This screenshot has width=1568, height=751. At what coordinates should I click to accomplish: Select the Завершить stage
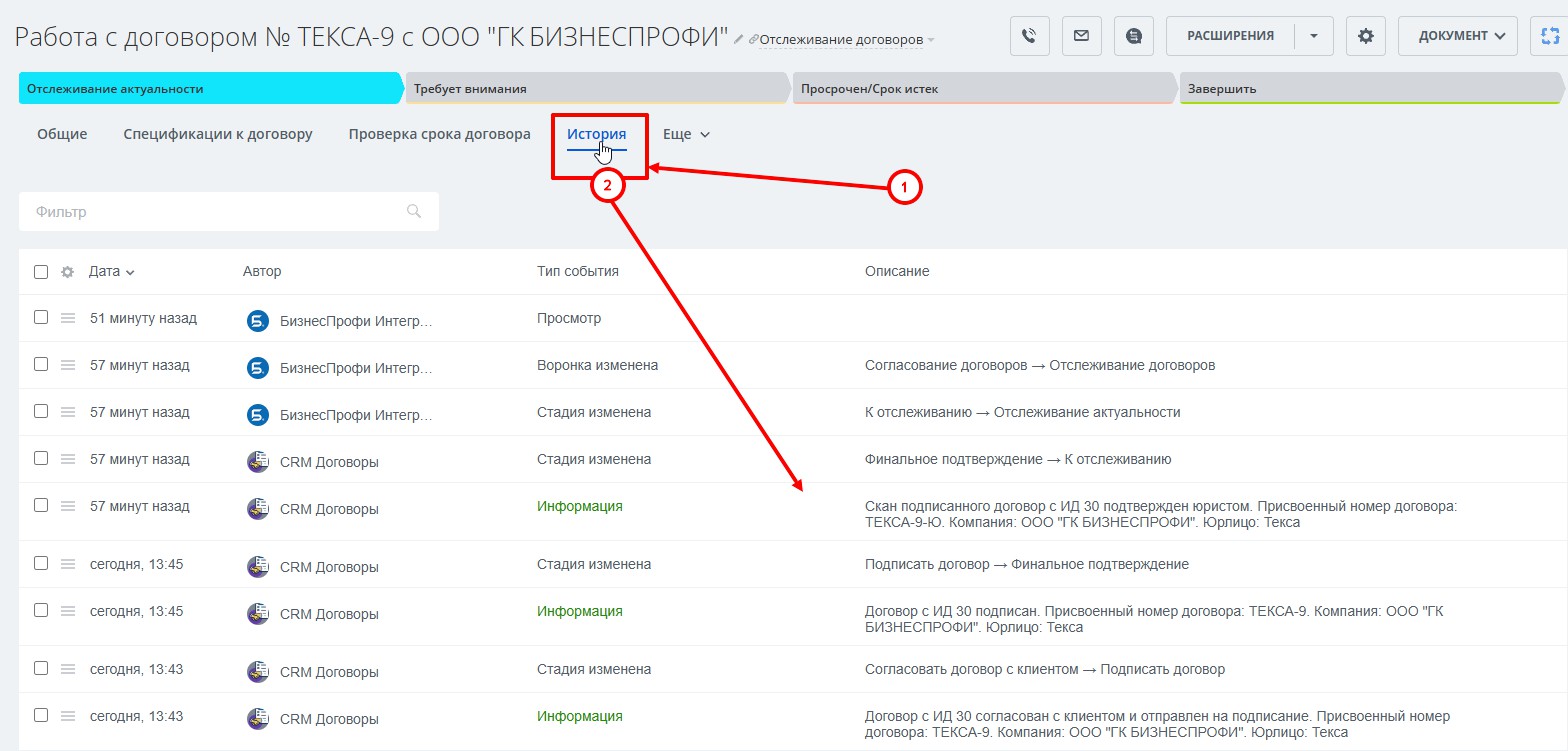pyautogui.click(x=1372, y=89)
